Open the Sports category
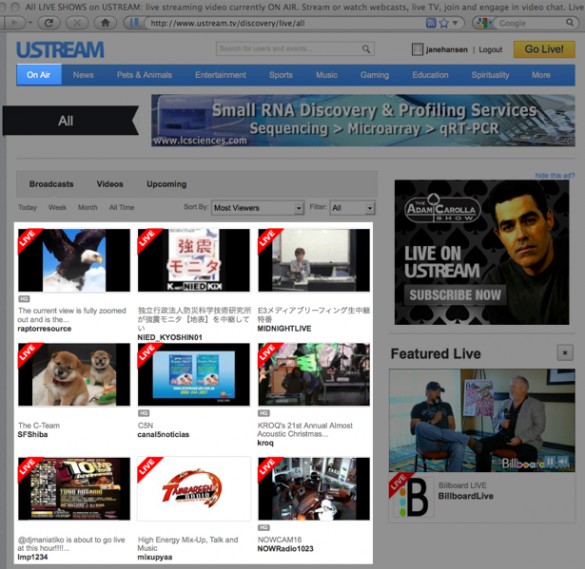585x569 pixels. [281, 75]
